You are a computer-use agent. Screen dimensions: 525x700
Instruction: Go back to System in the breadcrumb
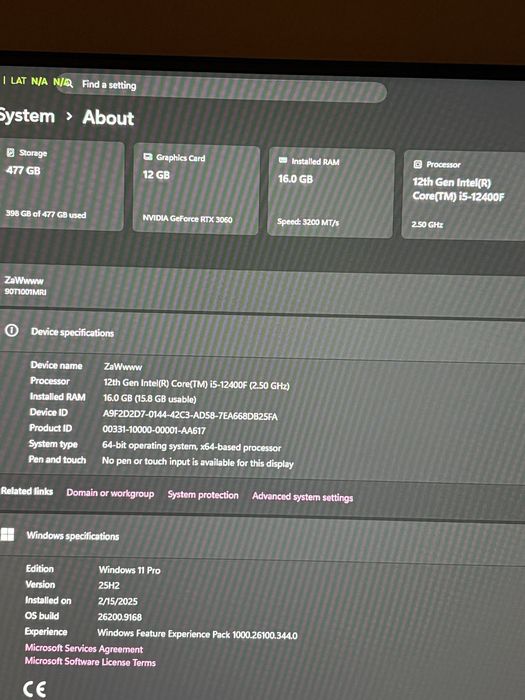27,116
